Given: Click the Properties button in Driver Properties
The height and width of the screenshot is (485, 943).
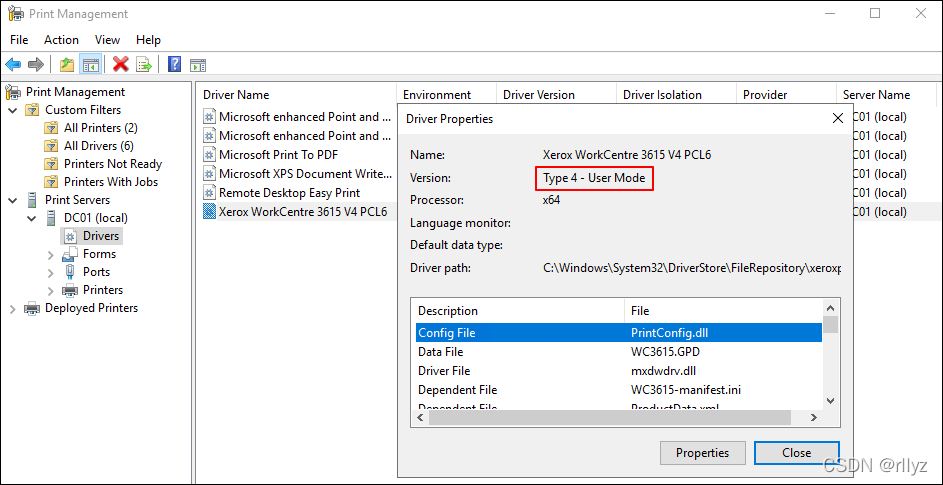Looking at the screenshot, I should [x=702, y=453].
